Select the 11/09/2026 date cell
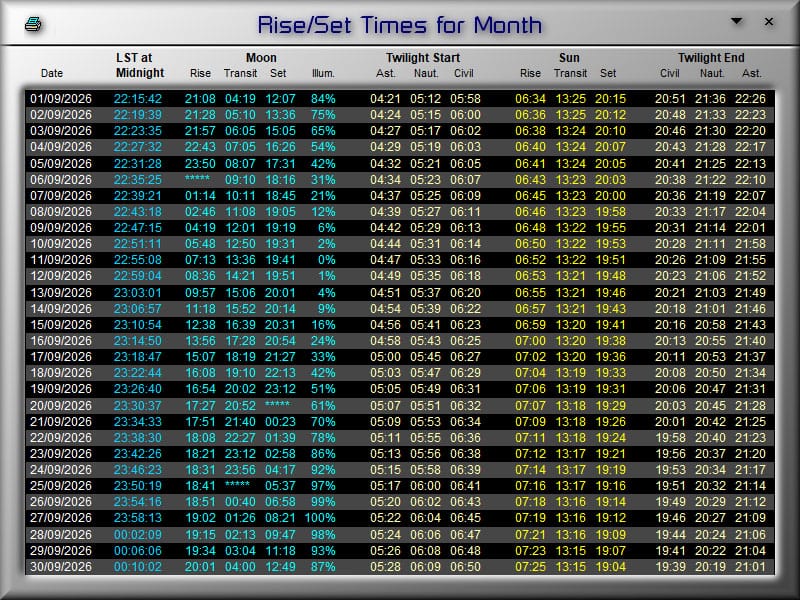This screenshot has height=600, width=800. [61, 260]
